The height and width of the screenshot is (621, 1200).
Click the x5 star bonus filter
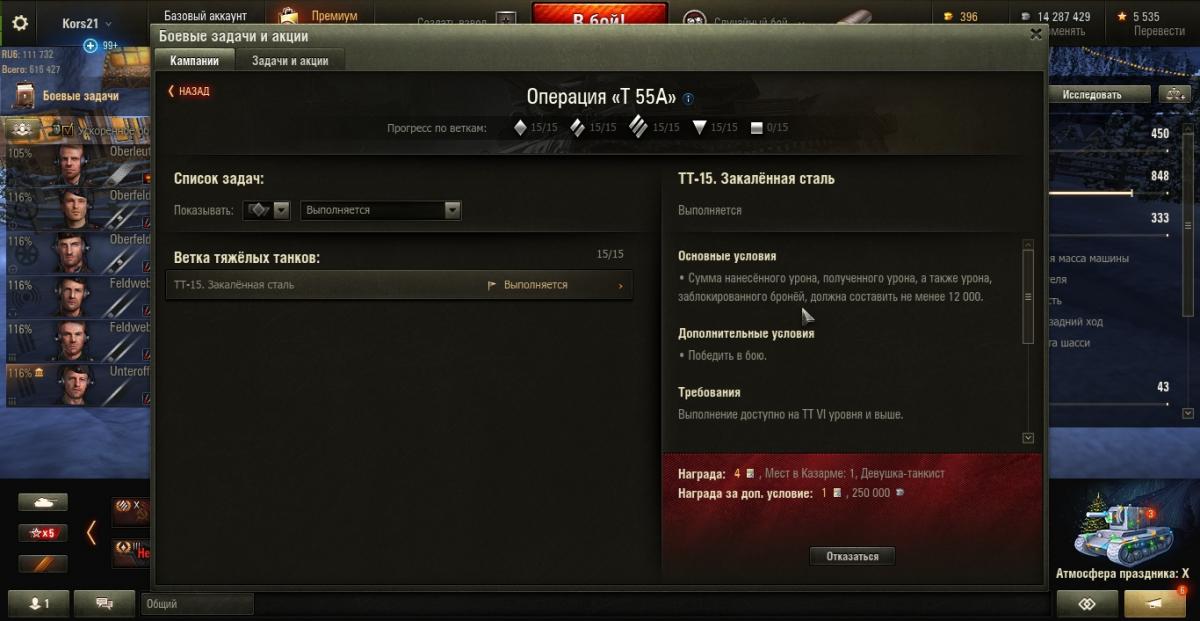tap(43, 533)
